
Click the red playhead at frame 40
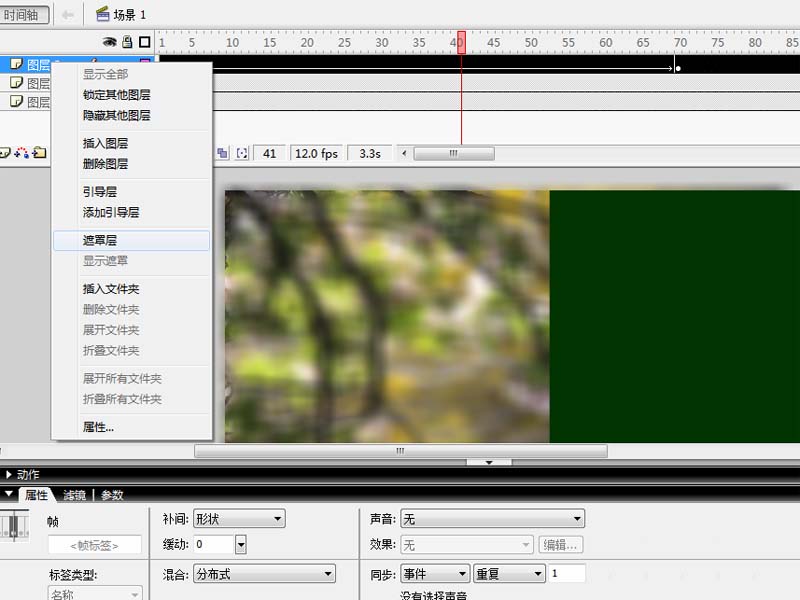(x=461, y=42)
